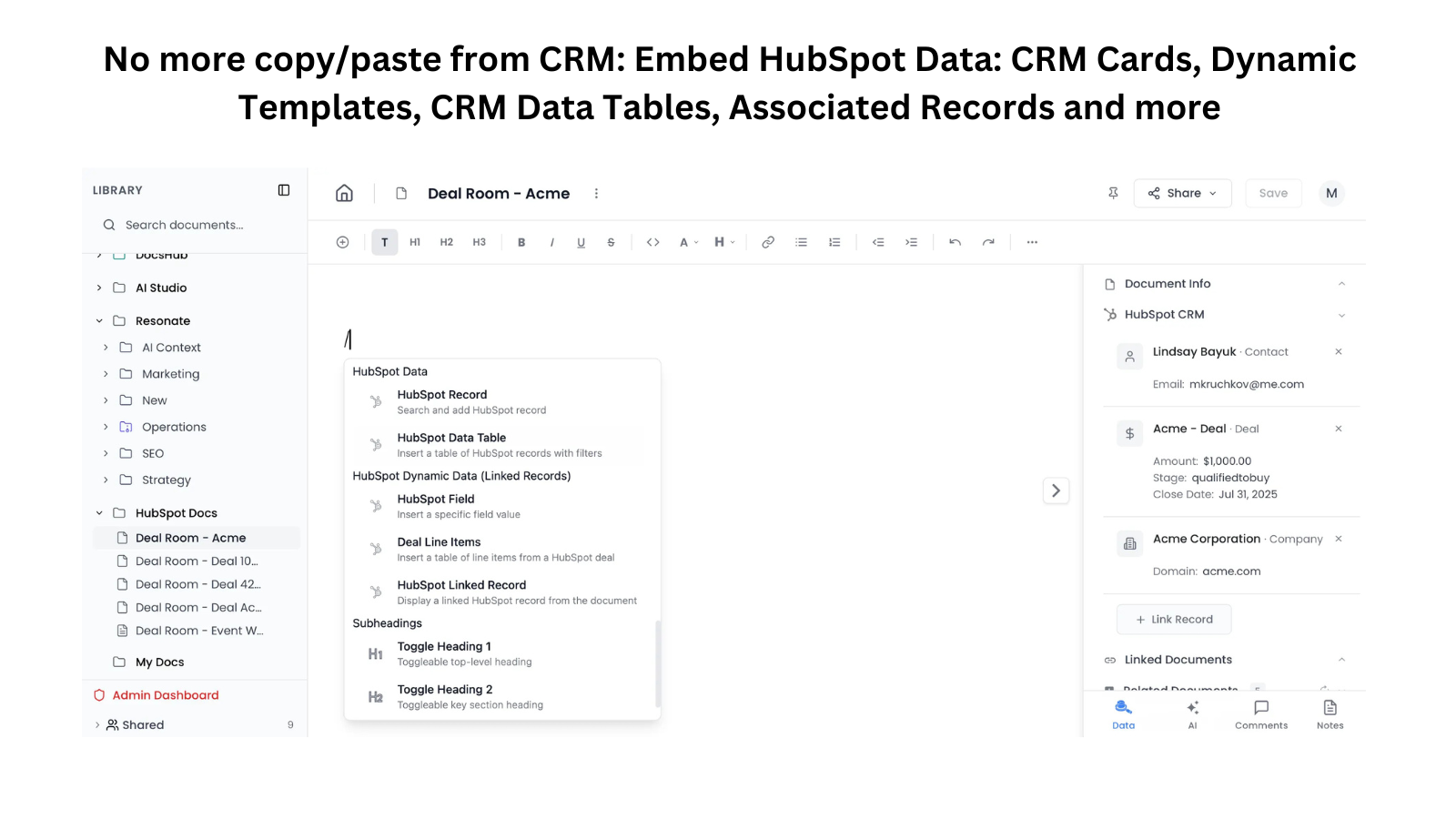Toggle bold formatting in the toolbar

click(x=521, y=241)
